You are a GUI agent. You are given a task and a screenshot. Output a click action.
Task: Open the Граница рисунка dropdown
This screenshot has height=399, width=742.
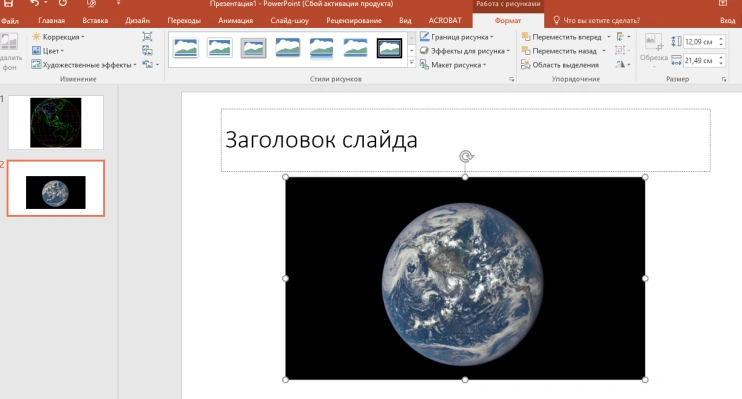[457, 36]
